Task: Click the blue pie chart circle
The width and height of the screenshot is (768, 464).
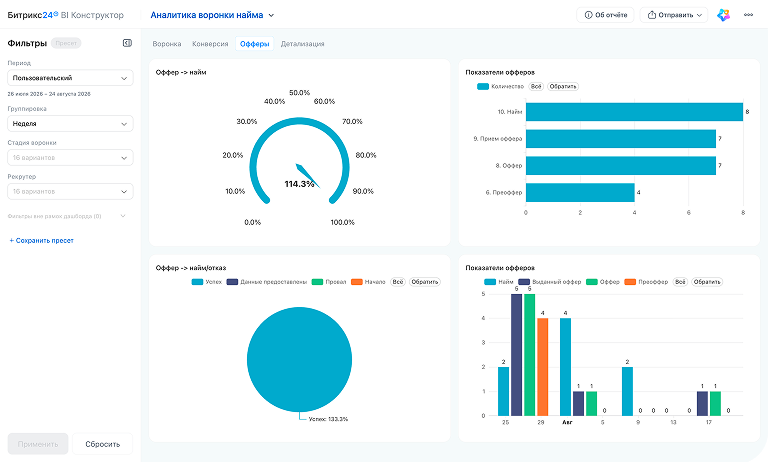Action: coord(299,359)
